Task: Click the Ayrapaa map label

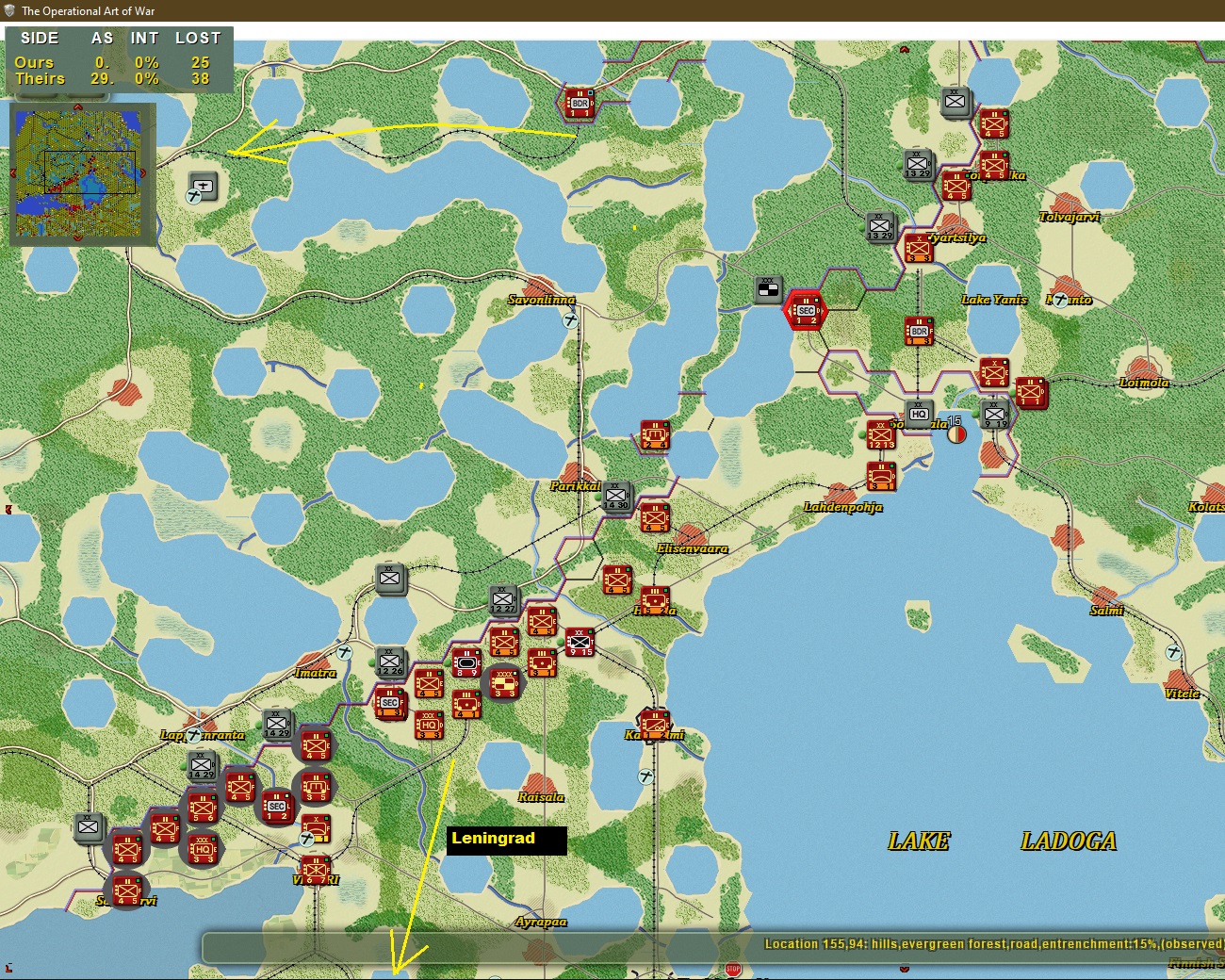Action: pyautogui.click(x=541, y=922)
